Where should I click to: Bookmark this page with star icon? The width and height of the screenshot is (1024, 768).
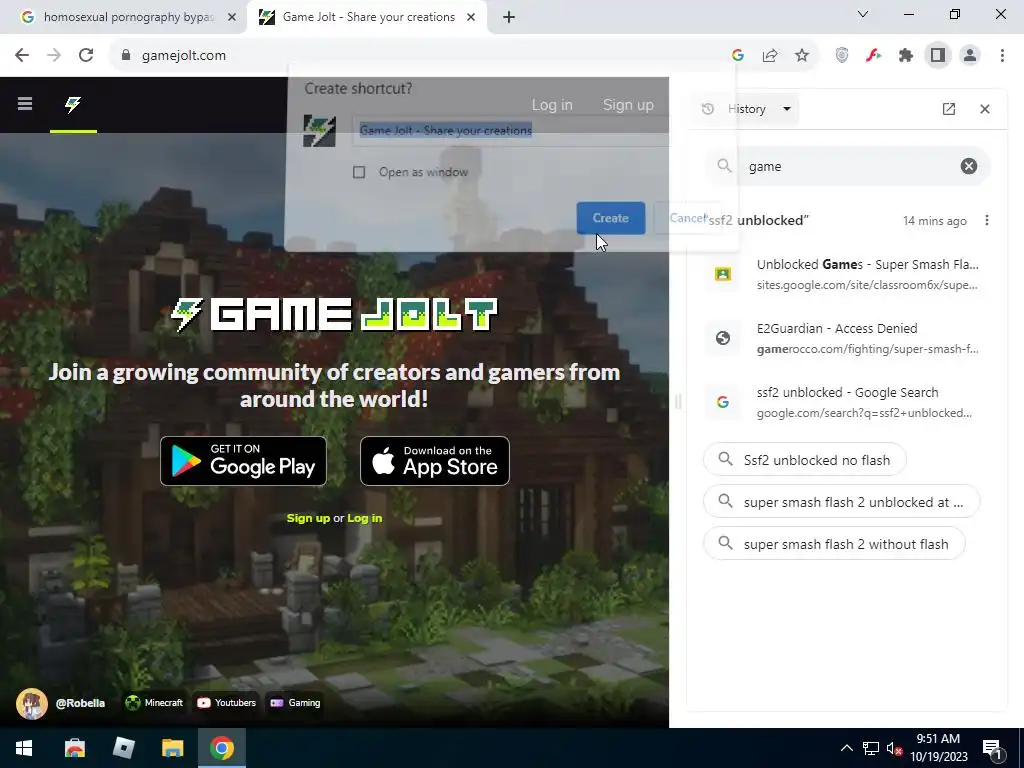[802, 56]
